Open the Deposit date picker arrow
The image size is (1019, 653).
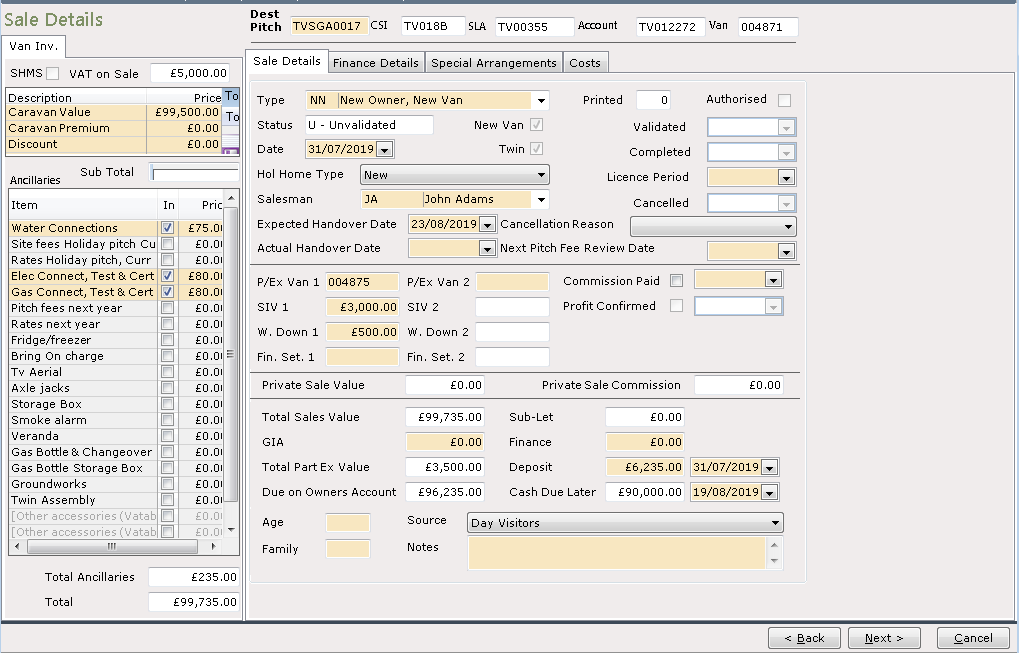(x=769, y=467)
